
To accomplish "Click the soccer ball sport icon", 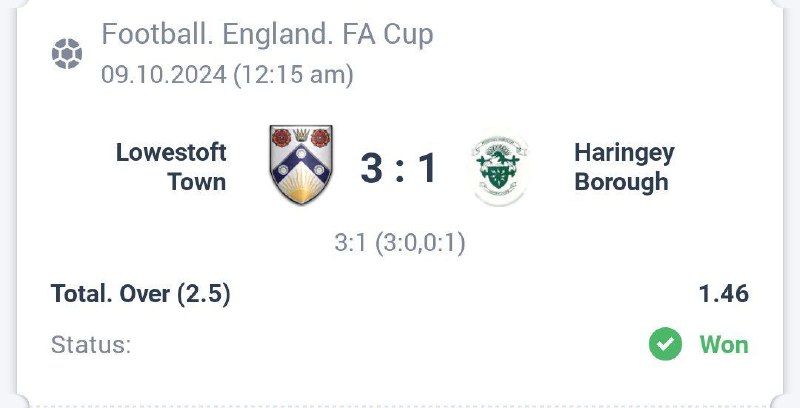I will point(67,54).
